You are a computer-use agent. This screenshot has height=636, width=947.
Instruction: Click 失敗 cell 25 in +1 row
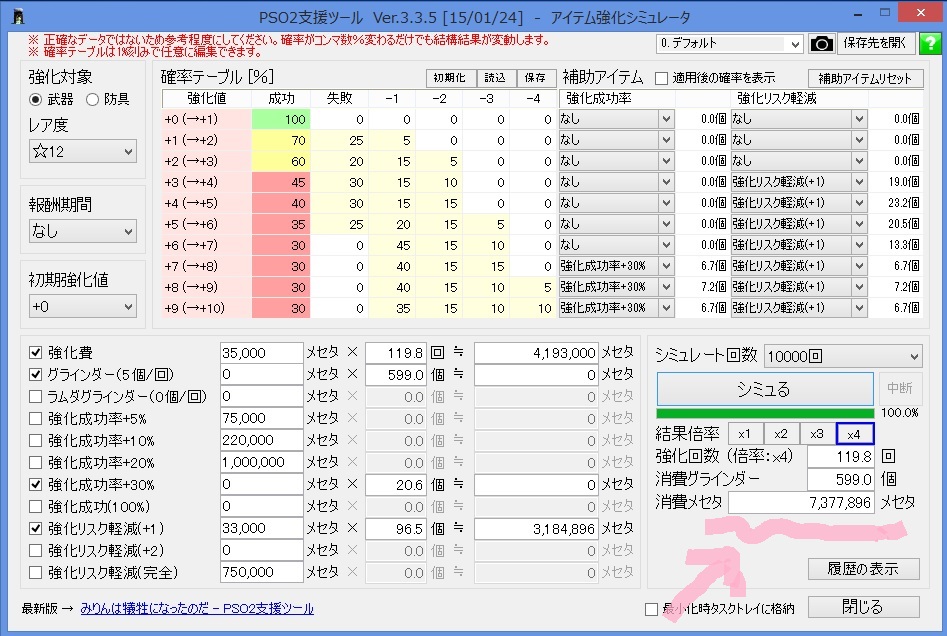(x=339, y=140)
